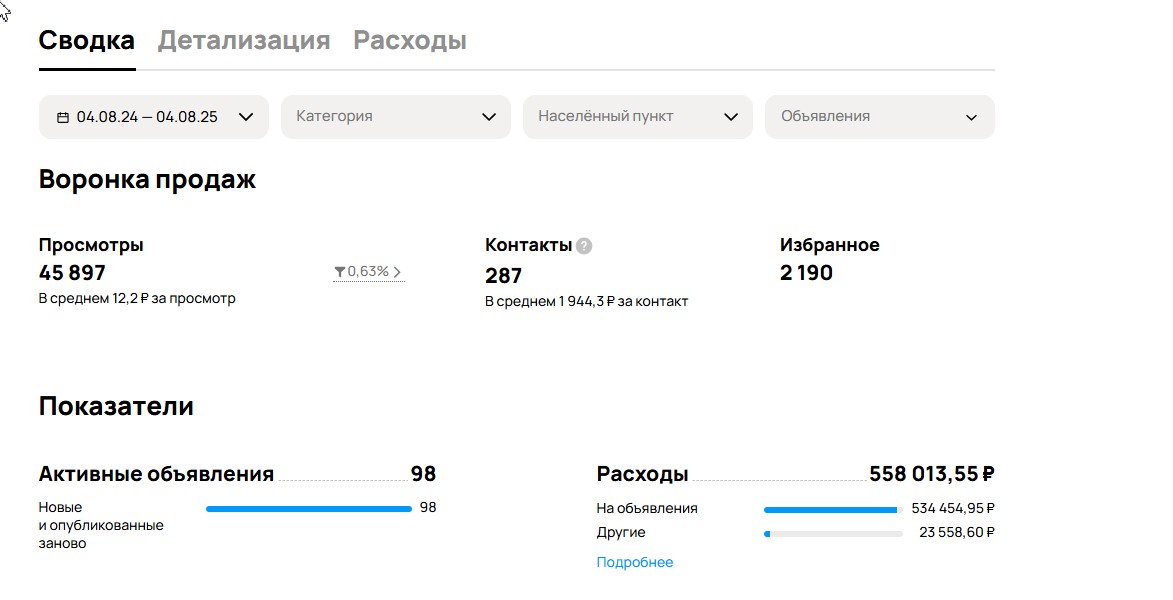Click the Избранное count 2 190
Viewport: 1173px width, 600px height.
click(x=806, y=273)
